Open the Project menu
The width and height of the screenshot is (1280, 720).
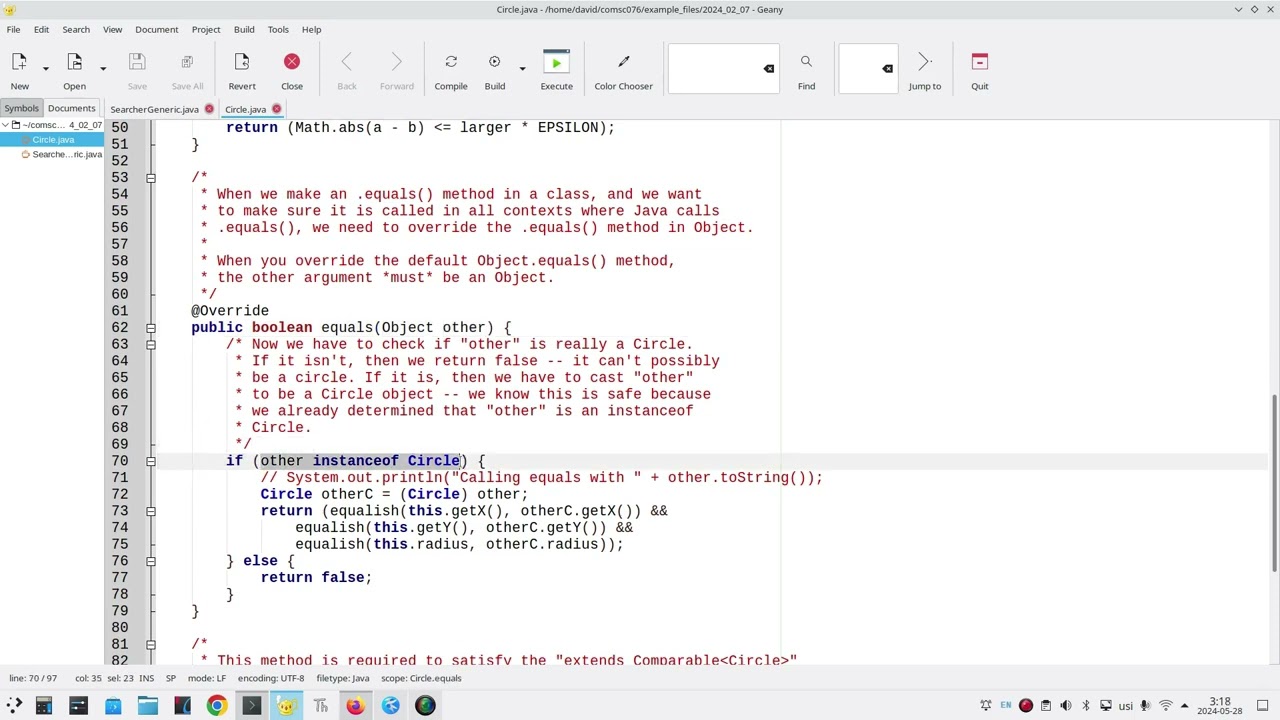pos(206,29)
